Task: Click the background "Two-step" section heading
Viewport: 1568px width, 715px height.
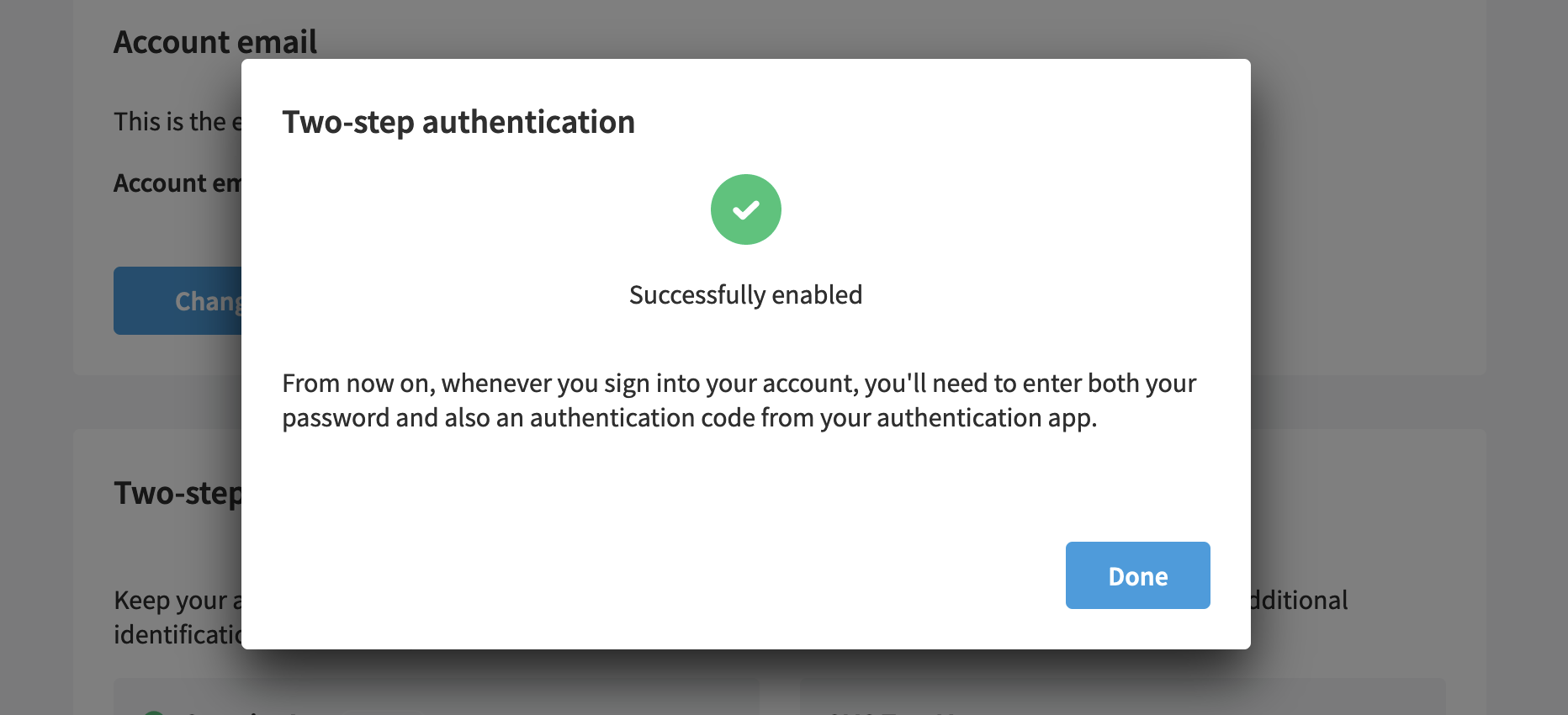Action: pyautogui.click(x=177, y=493)
